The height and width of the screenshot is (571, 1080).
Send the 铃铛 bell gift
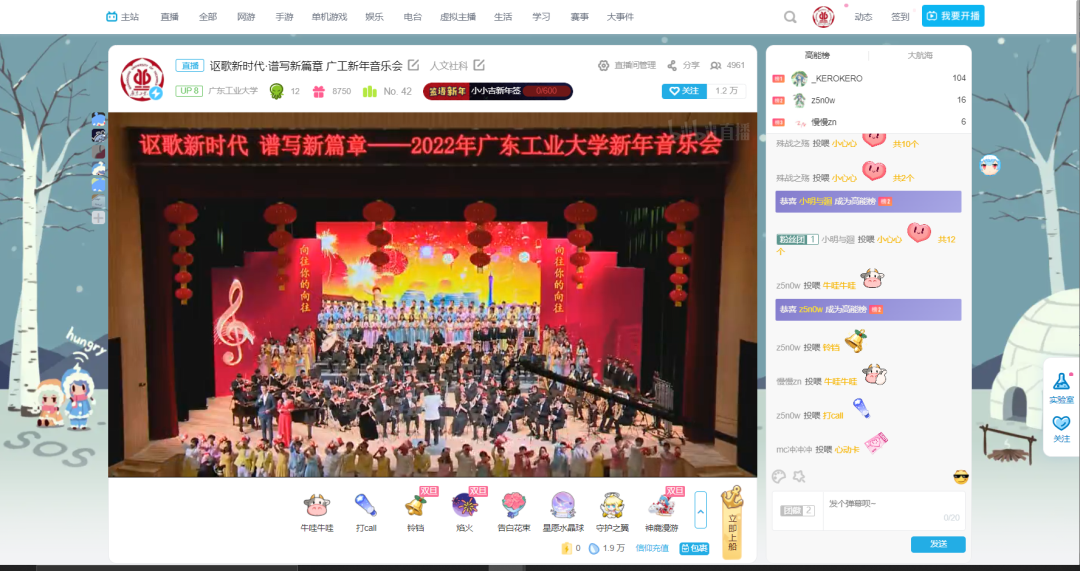(x=415, y=512)
